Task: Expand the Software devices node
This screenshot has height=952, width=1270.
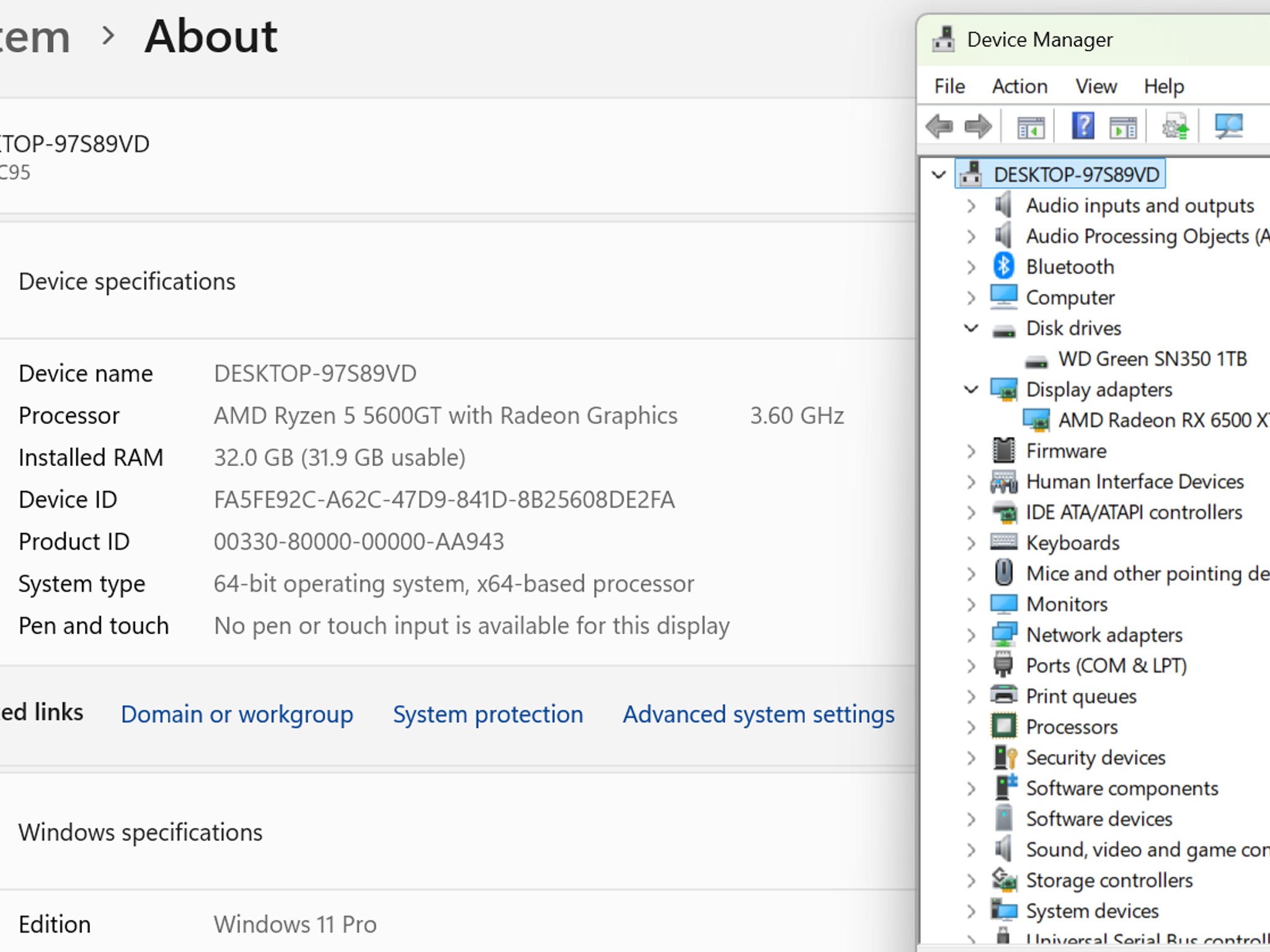Action: pos(971,819)
